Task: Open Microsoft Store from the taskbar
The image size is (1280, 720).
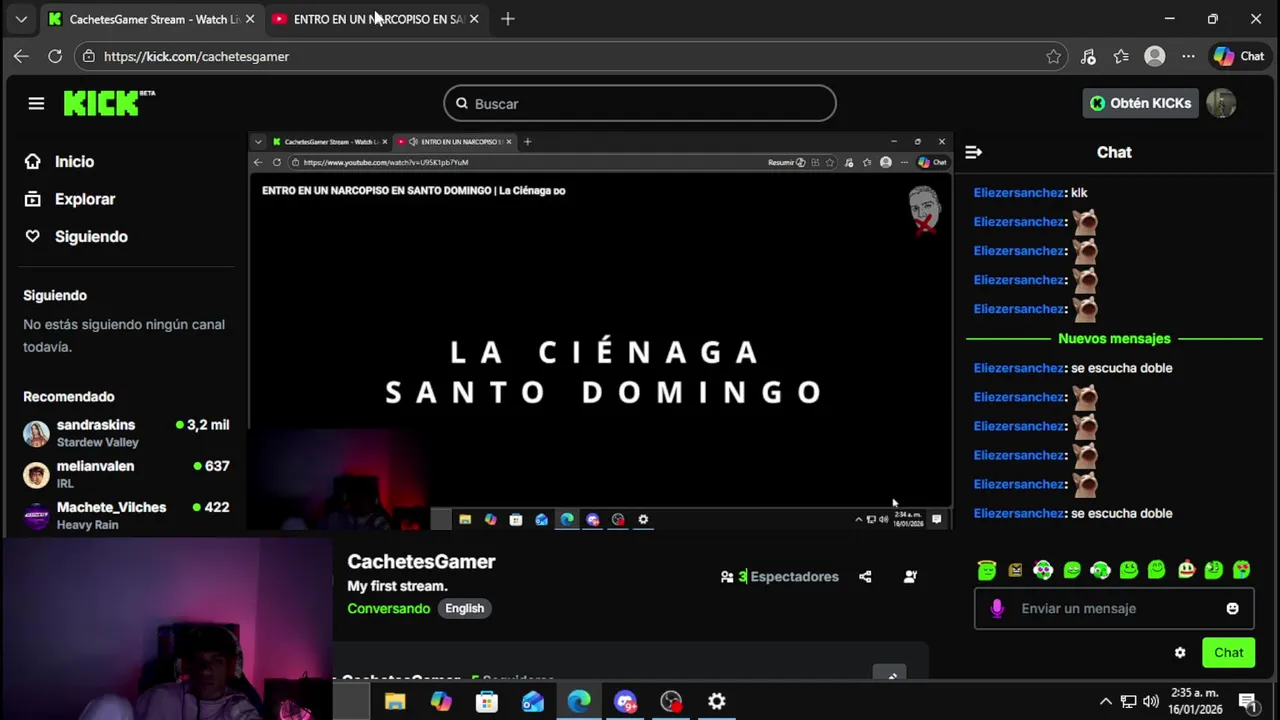Action: pos(487,701)
